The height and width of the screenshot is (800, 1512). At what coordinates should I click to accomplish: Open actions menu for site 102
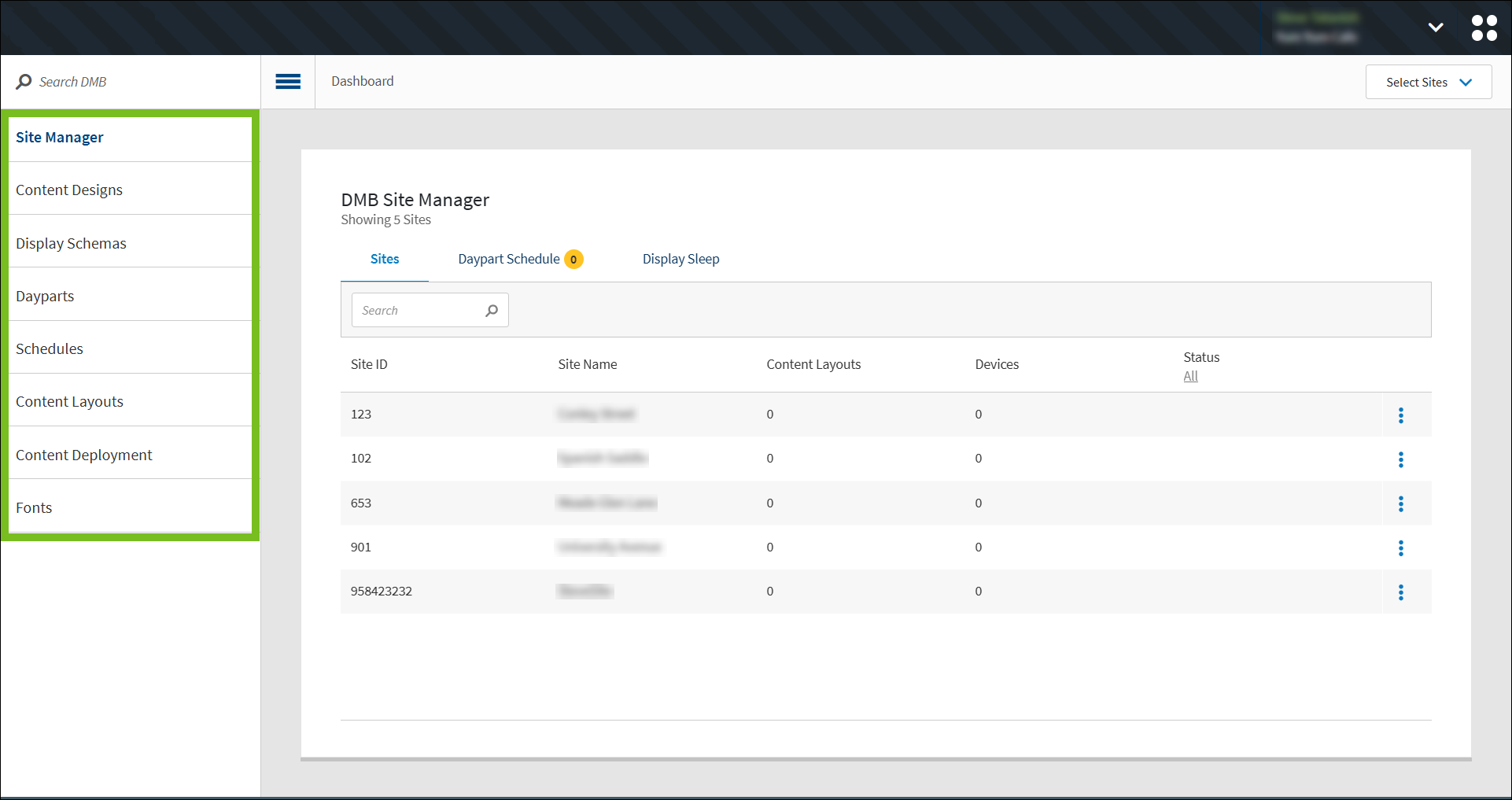(x=1400, y=459)
